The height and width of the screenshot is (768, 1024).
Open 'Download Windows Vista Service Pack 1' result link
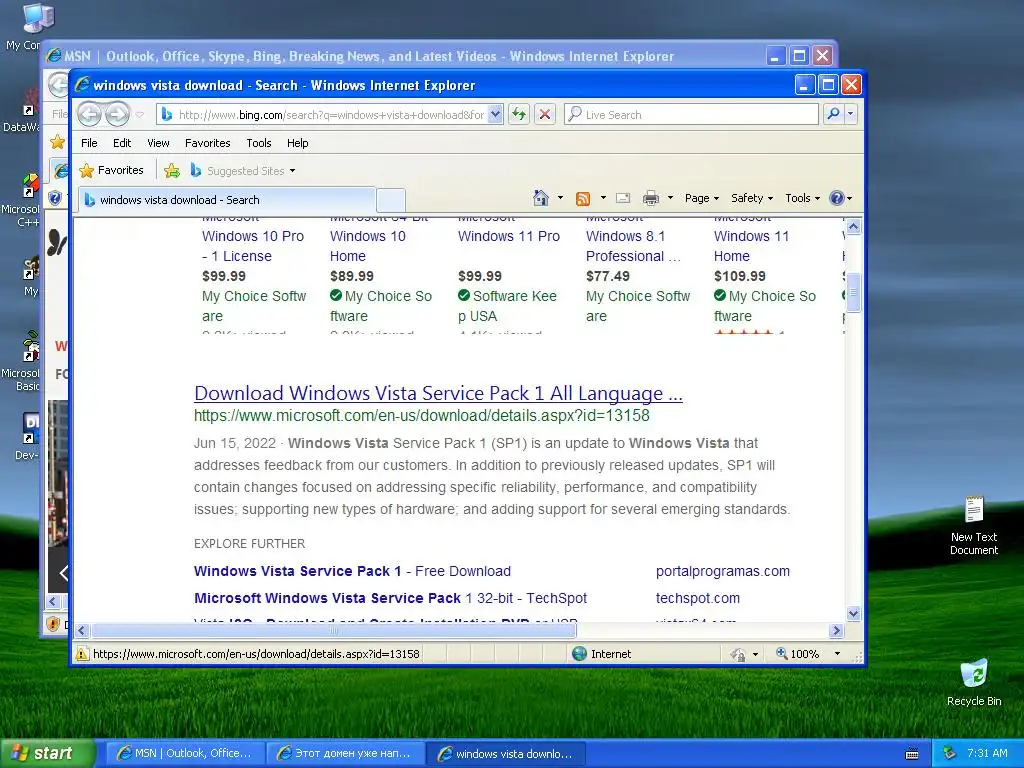[x=438, y=393]
